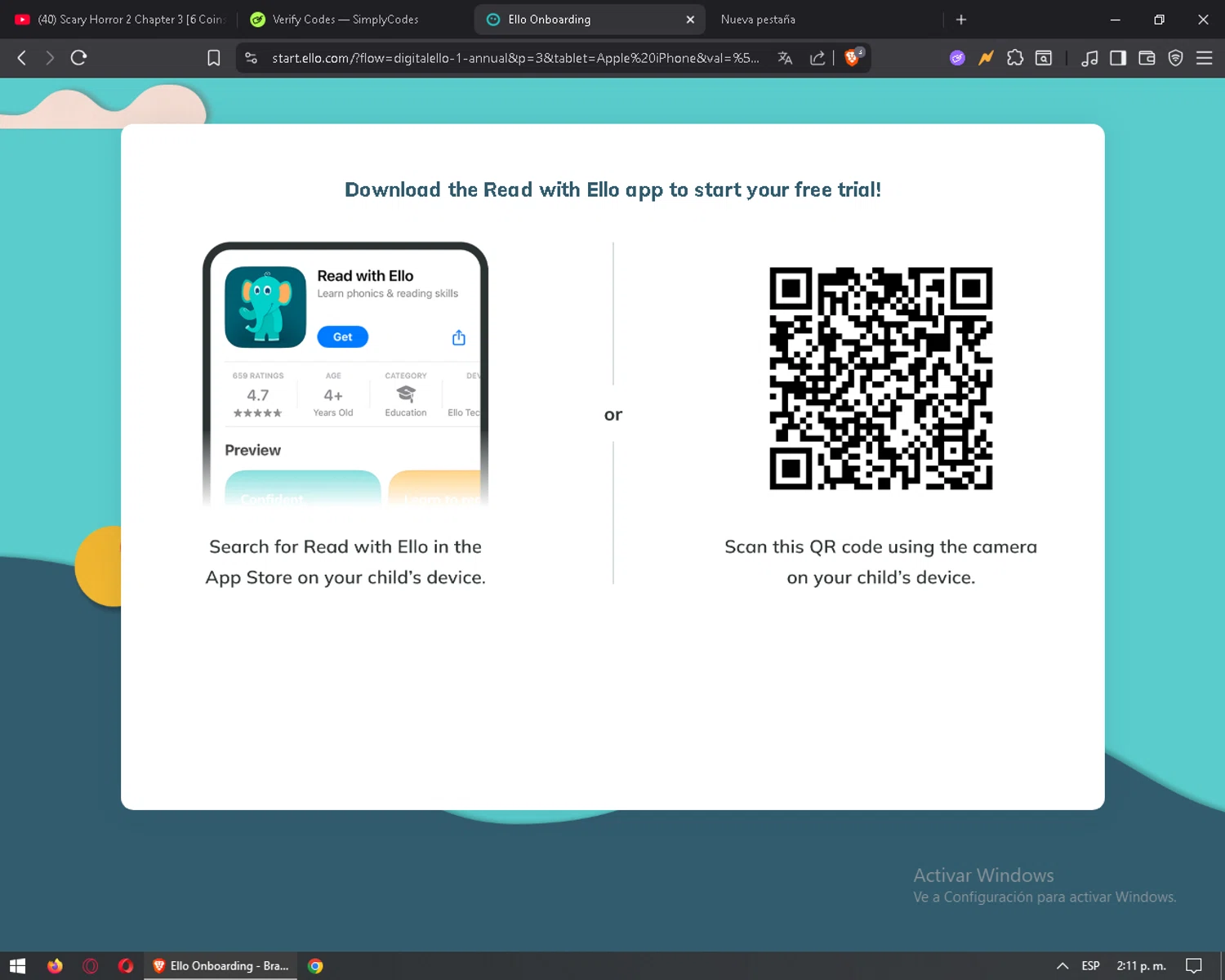Reload the Ello Onboarding page

(x=78, y=58)
